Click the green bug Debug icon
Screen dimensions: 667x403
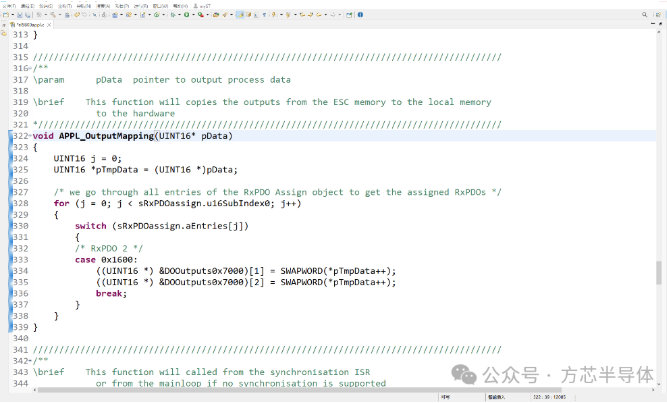click(x=173, y=14)
